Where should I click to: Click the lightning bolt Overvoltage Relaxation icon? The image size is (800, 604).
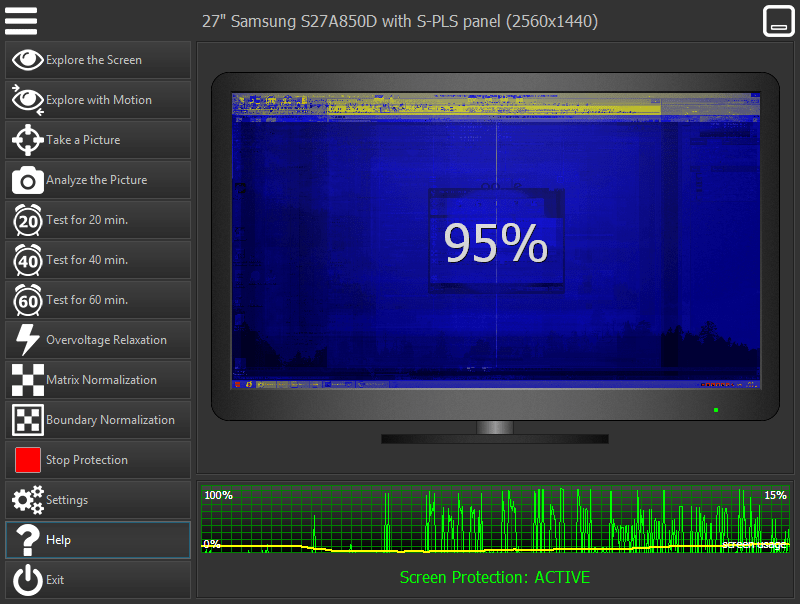(x=28, y=340)
